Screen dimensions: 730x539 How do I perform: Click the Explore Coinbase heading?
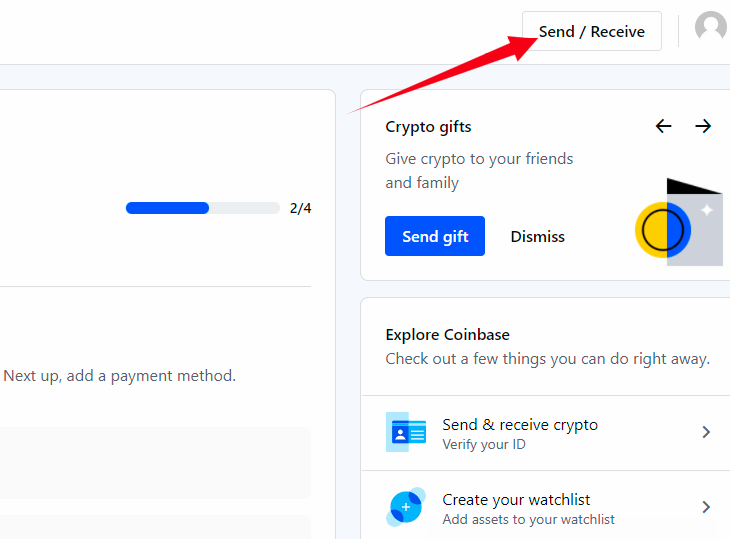click(x=447, y=335)
